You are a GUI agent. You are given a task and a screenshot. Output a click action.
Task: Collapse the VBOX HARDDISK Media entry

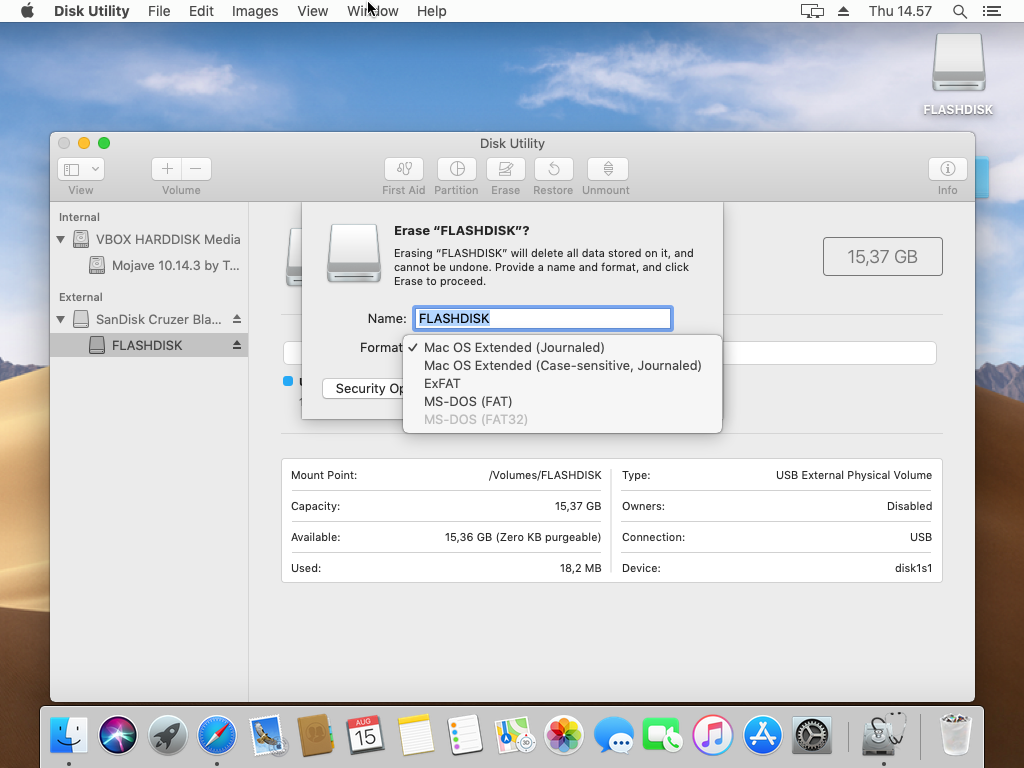(x=59, y=239)
